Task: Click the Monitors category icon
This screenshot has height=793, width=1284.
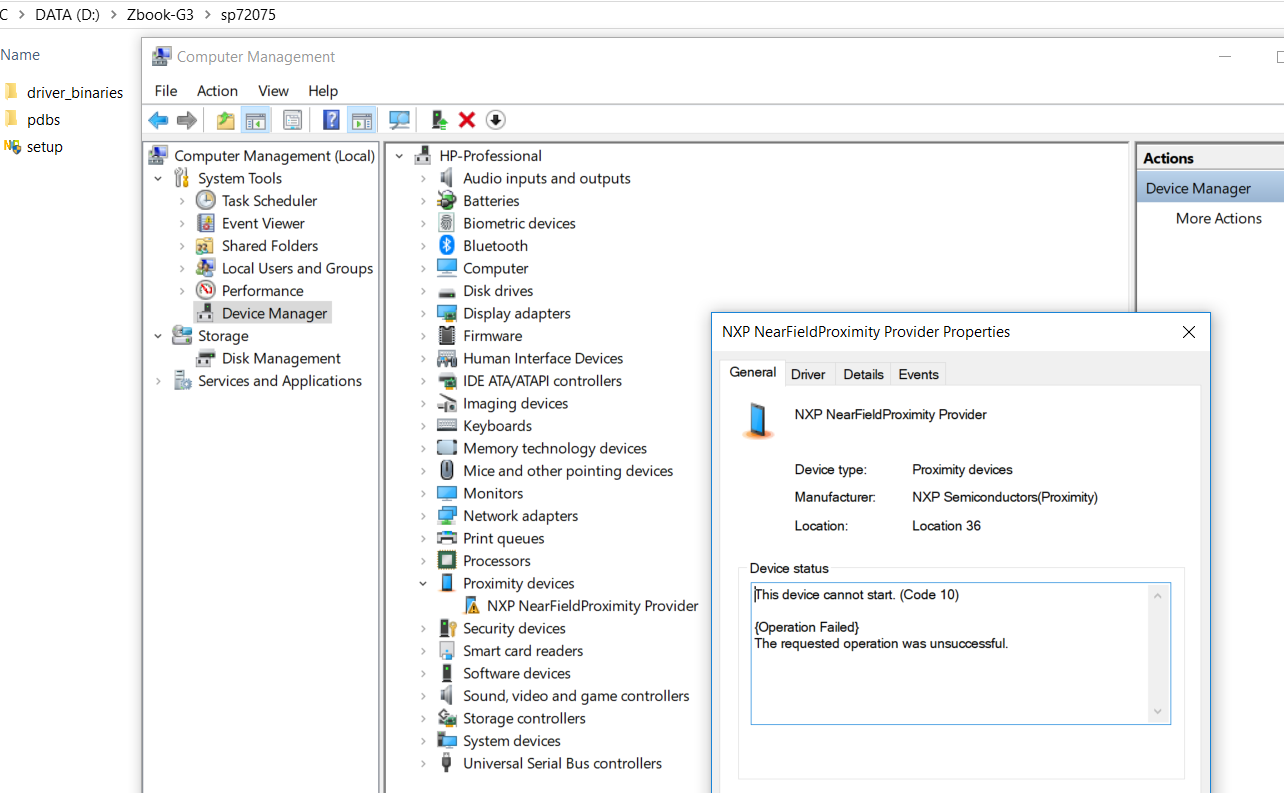Action: (x=447, y=494)
